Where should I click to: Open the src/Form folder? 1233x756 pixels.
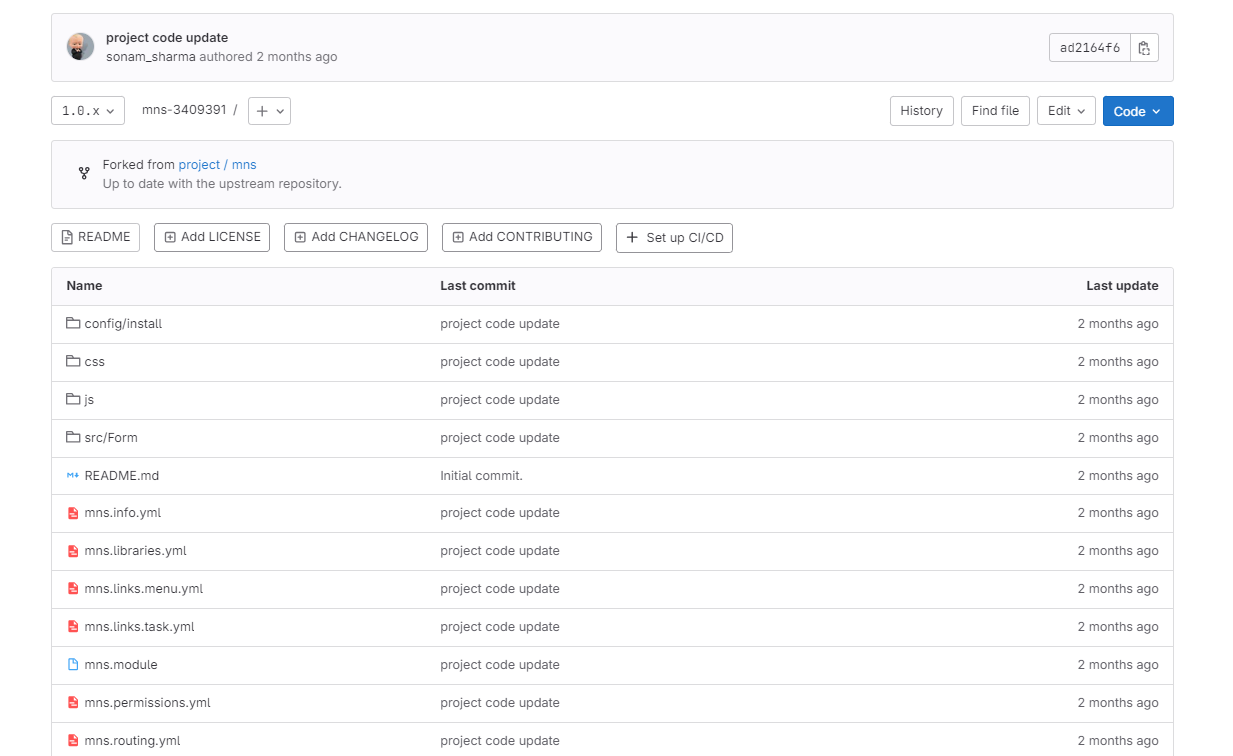pos(111,438)
